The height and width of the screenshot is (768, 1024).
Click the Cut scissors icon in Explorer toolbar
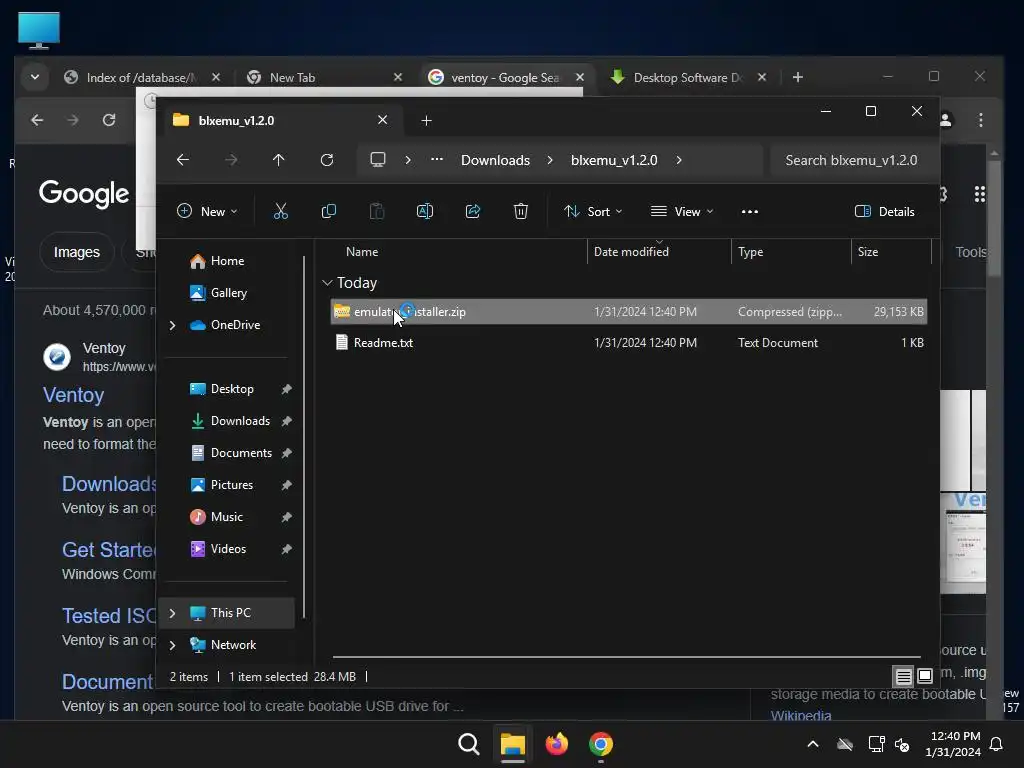point(280,212)
